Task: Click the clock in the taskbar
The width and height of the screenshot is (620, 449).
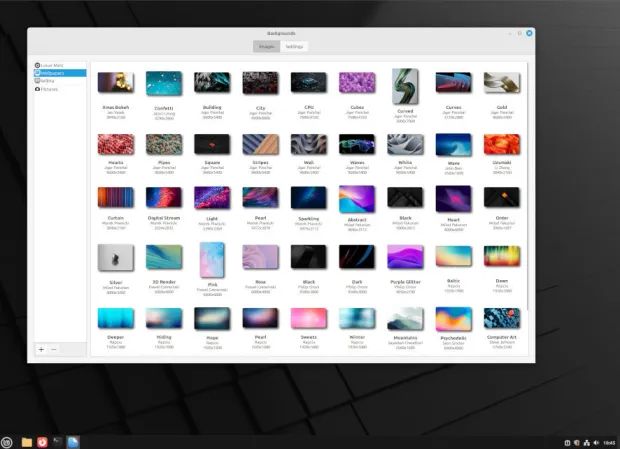Action: point(609,443)
